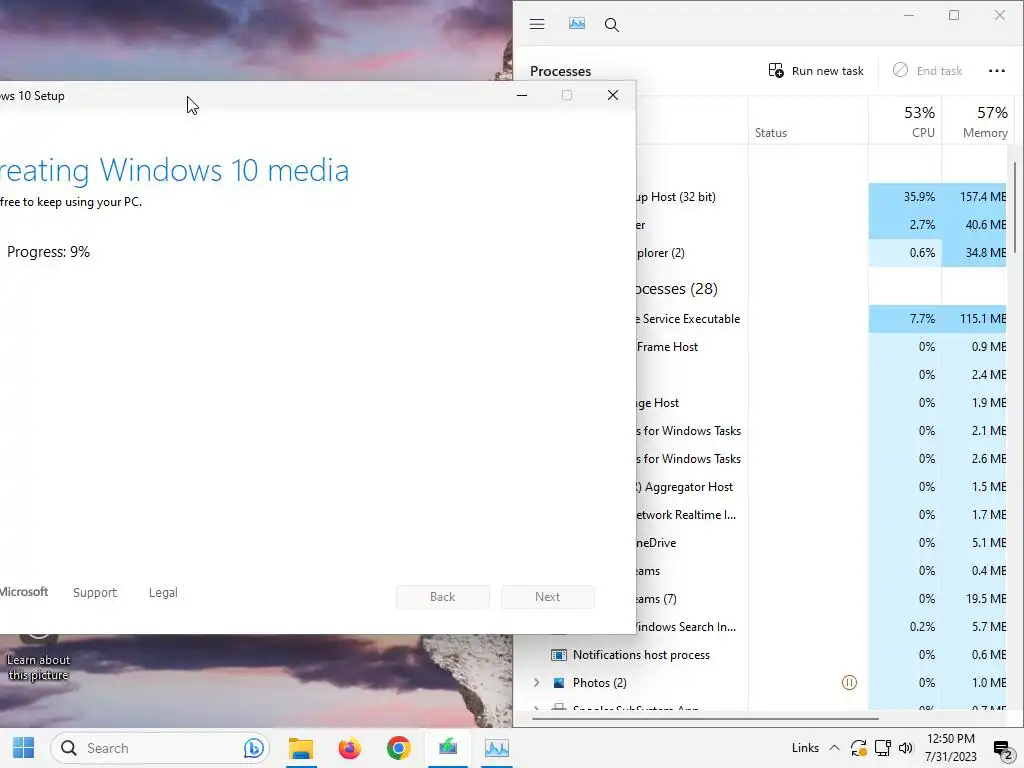Click the grayed End task button

pyautogui.click(x=927, y=71)
